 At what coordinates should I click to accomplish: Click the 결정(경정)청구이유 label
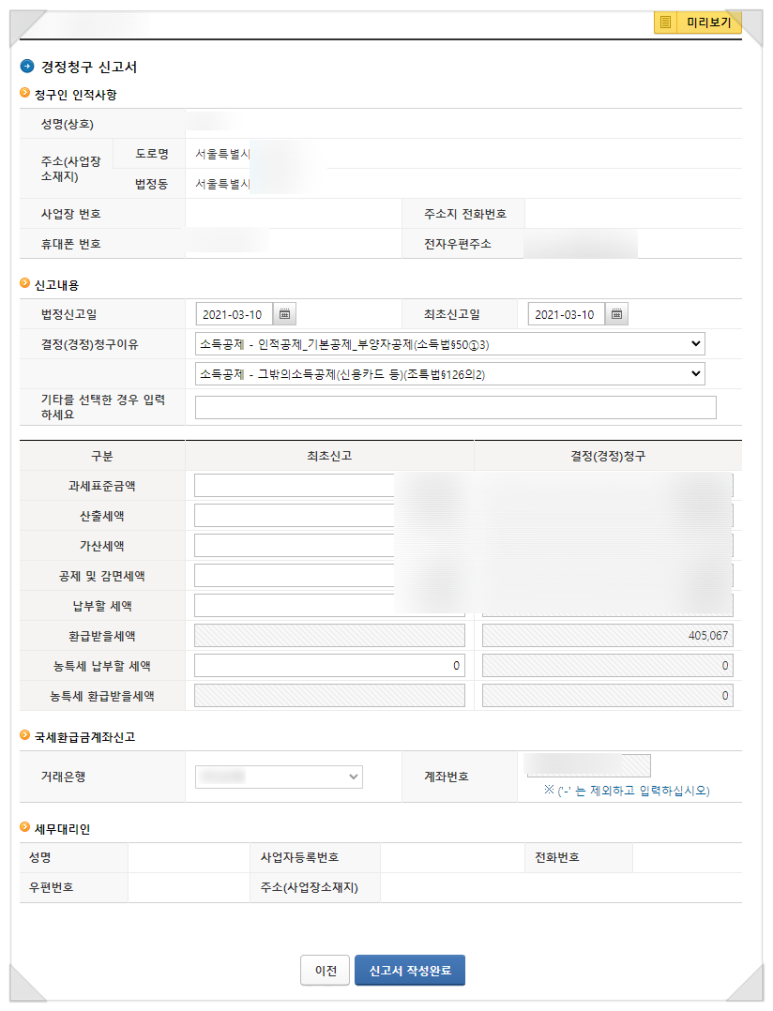click(90, 344)
